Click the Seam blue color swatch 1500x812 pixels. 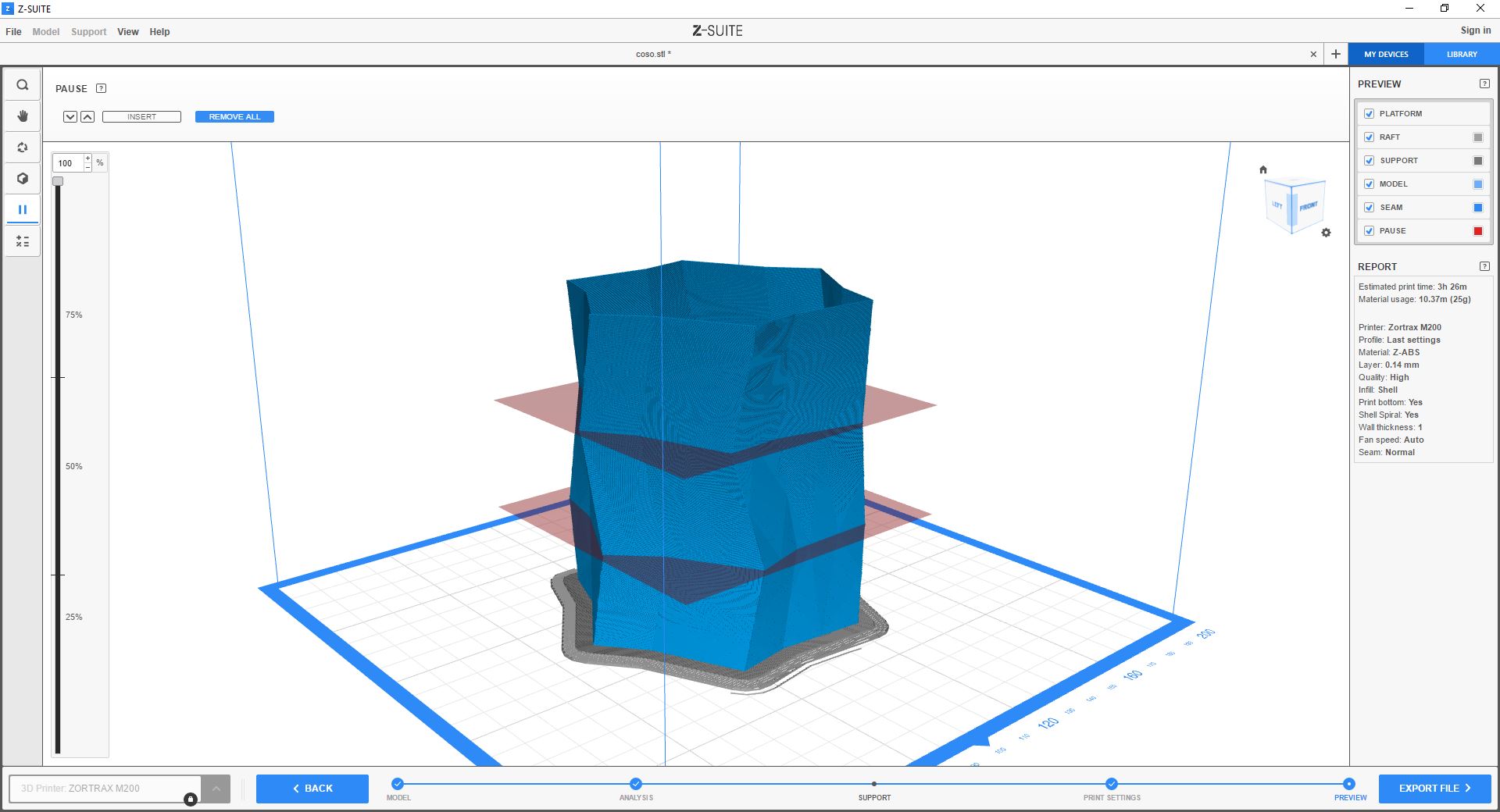(1478, 208)
